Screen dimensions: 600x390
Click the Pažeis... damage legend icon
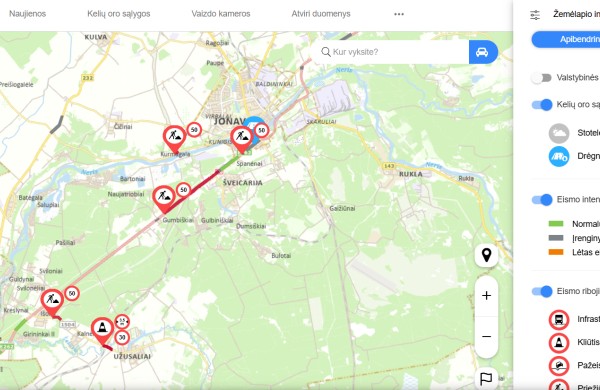pos(559,366)
